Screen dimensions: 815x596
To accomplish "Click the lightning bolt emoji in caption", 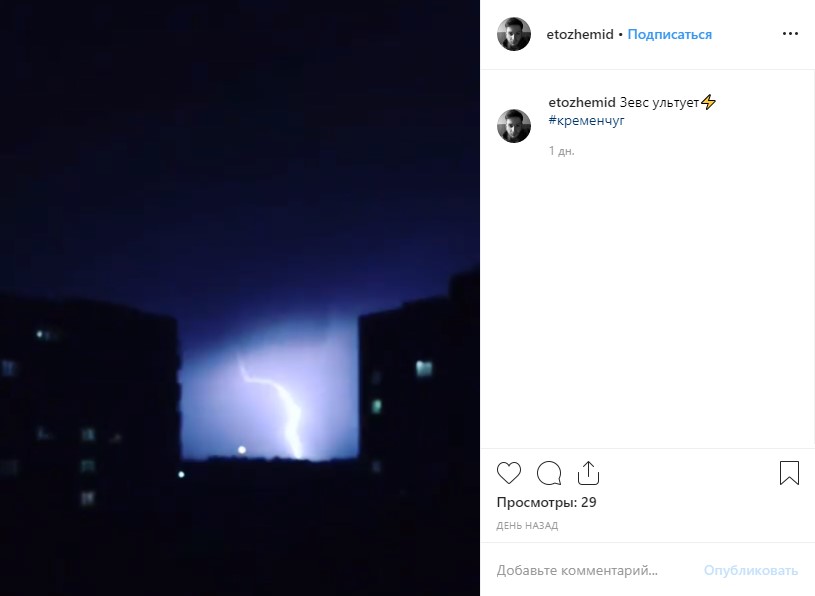I will (x=708, y=102).
